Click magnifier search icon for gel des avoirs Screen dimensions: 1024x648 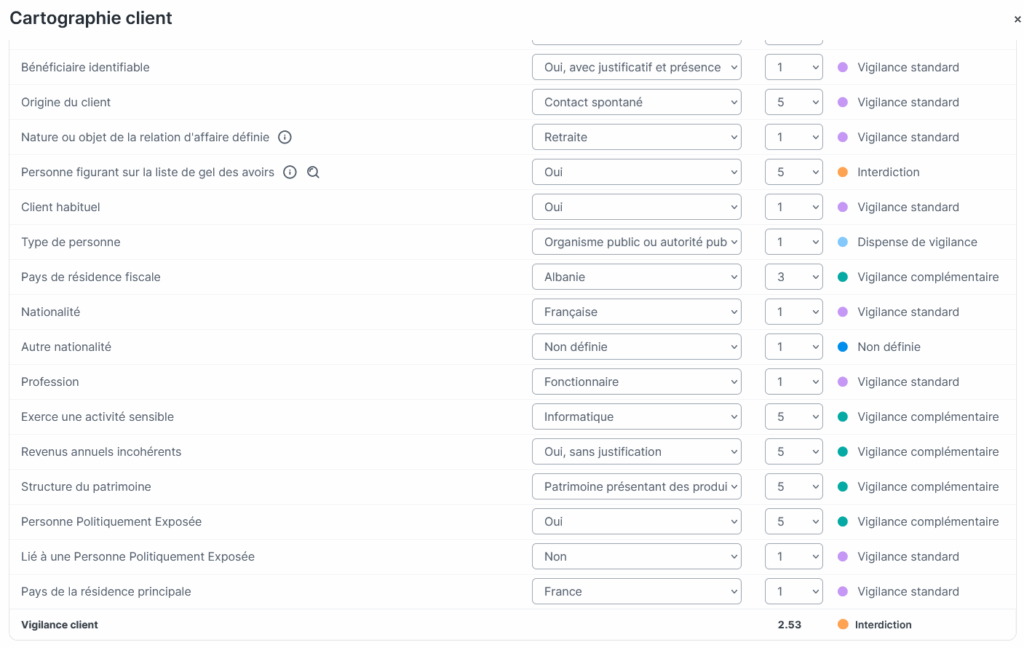pyautogui.click(x=313, y=172)
